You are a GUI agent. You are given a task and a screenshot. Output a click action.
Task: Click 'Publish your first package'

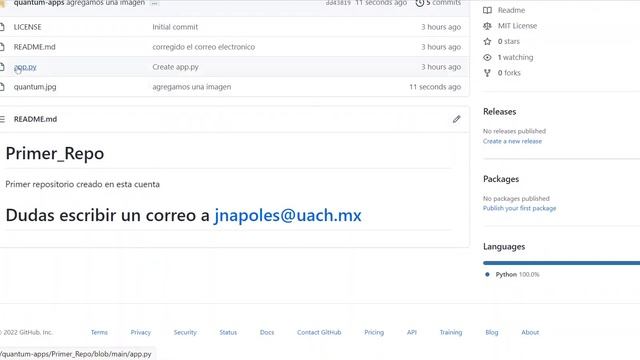519,208
